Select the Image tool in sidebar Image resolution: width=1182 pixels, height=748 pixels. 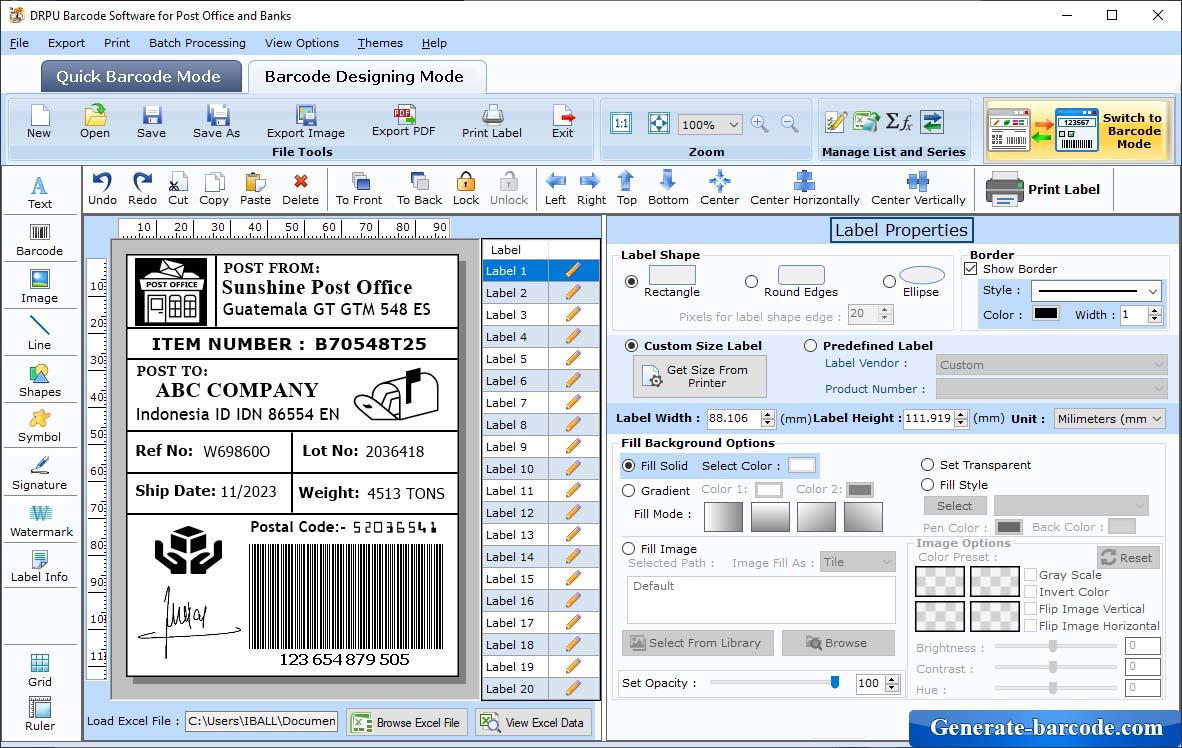point(40,287)
